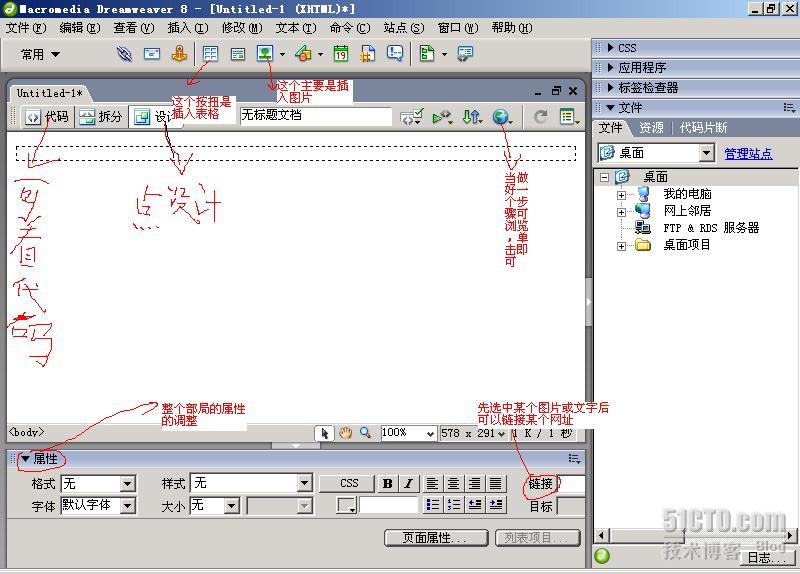800x574 pixels.
Task: Open the 100% zoom level dropdown
Action: [x=430, y=434]
